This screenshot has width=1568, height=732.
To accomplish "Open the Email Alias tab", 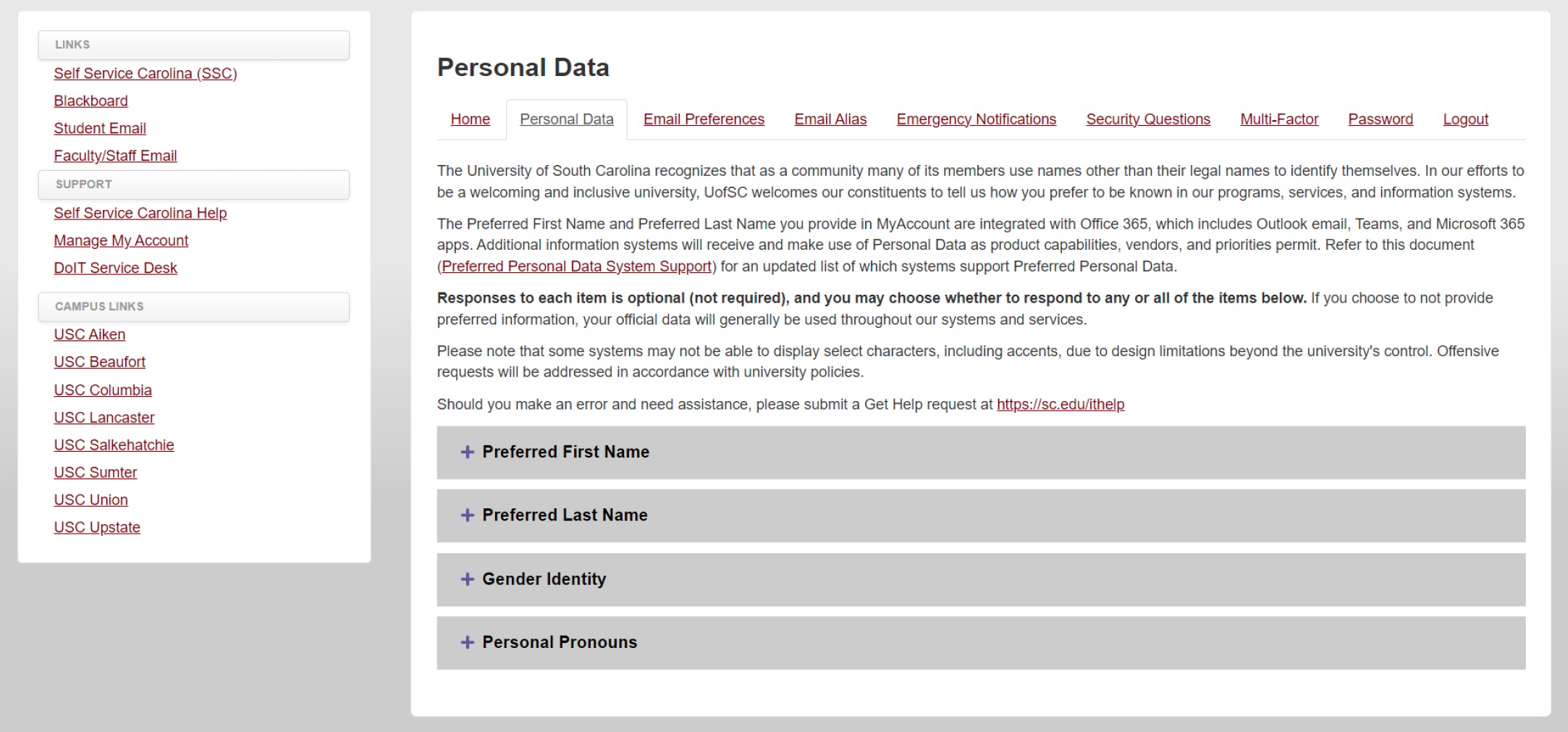I will 830,119.
